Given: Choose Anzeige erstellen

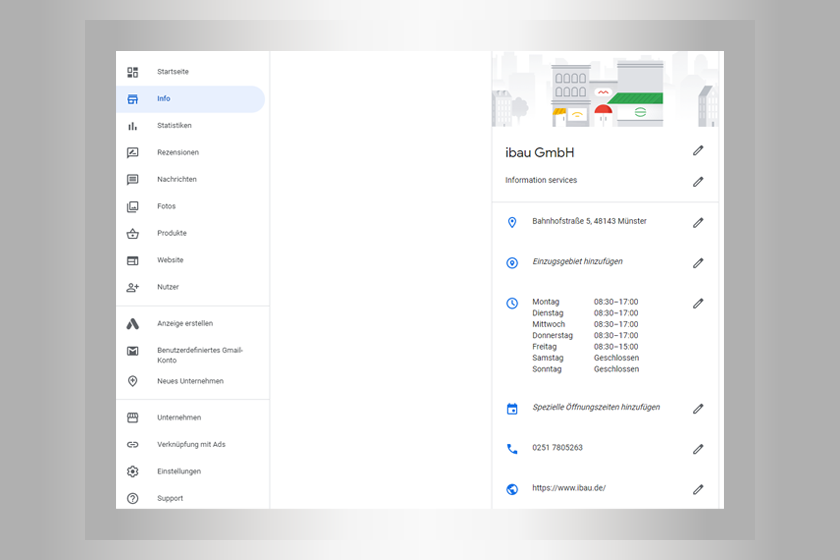Looking at the screenshot, I should point(192,324).
